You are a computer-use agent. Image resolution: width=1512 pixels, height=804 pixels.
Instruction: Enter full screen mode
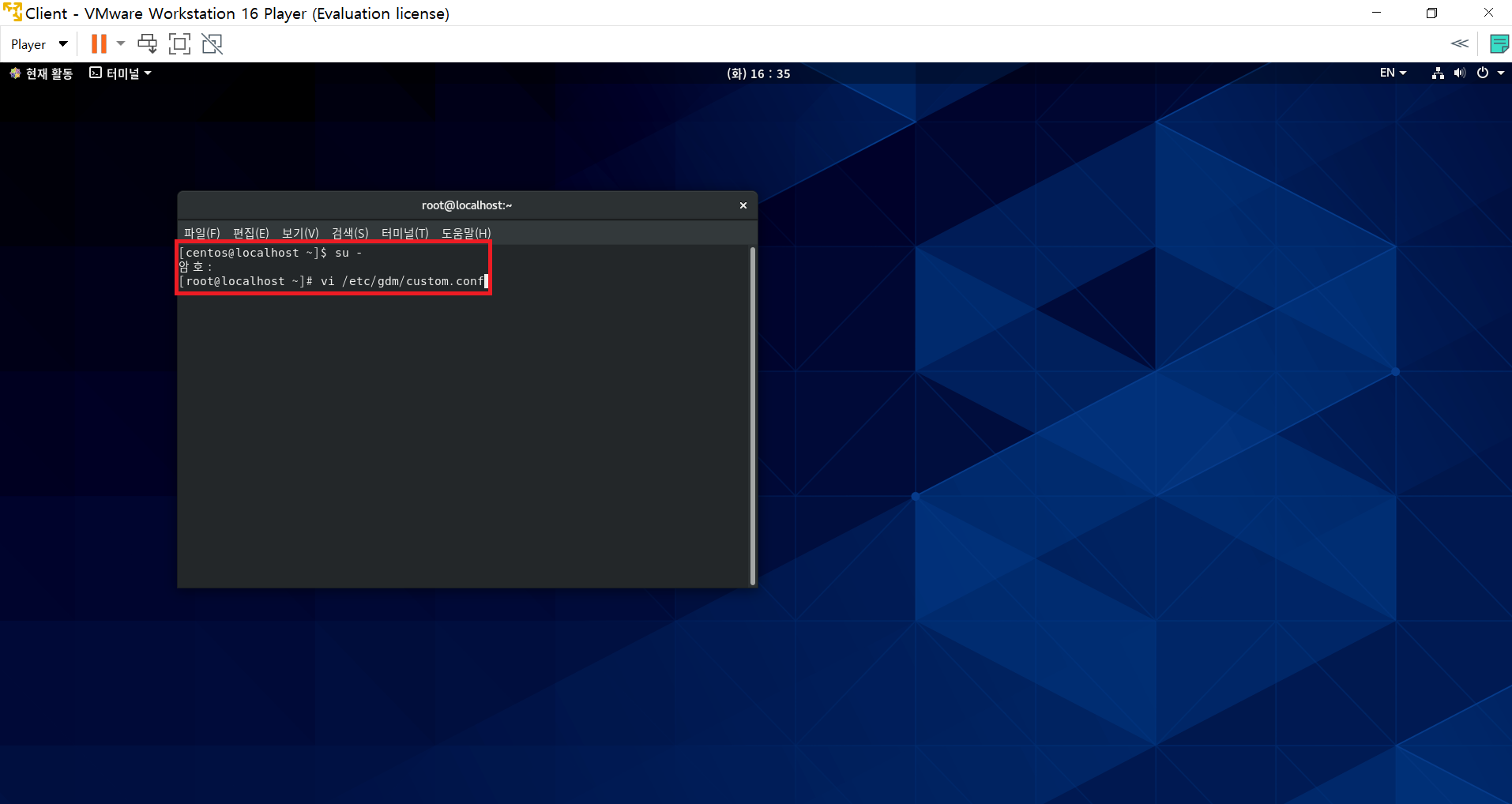point(180,43)
